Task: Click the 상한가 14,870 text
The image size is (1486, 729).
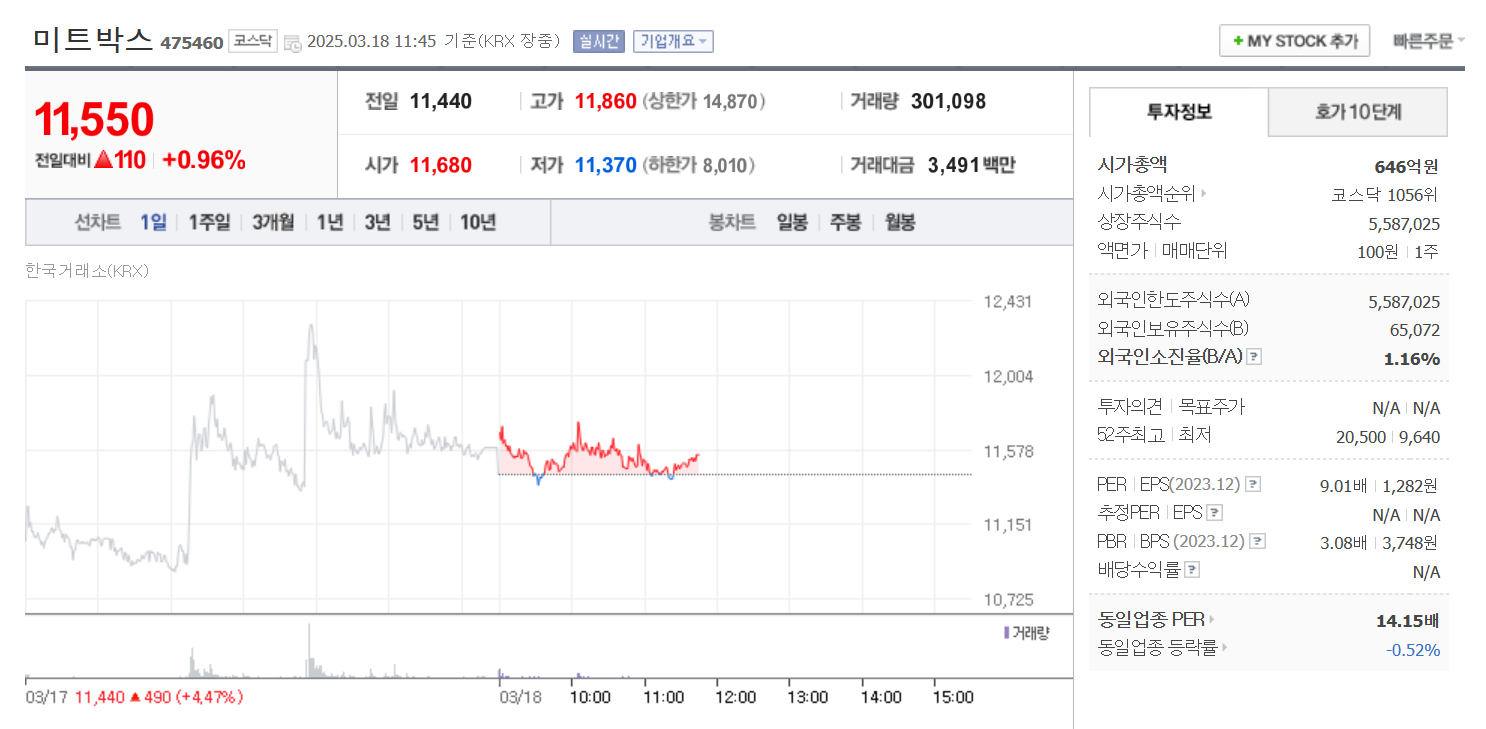Action: click(x=704, y=101)
